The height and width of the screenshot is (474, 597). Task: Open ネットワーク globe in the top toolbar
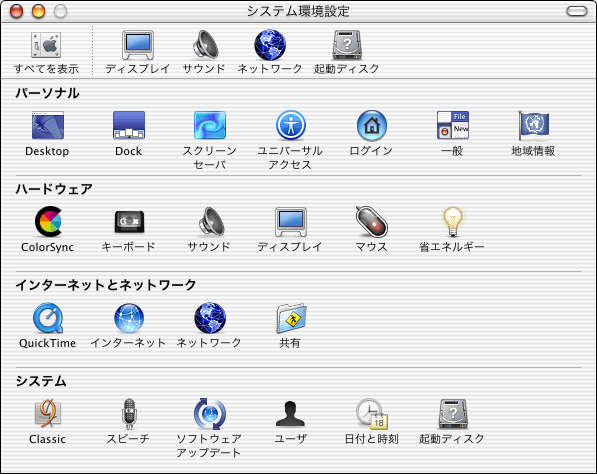pyautogui.click(x=270, y=45)
